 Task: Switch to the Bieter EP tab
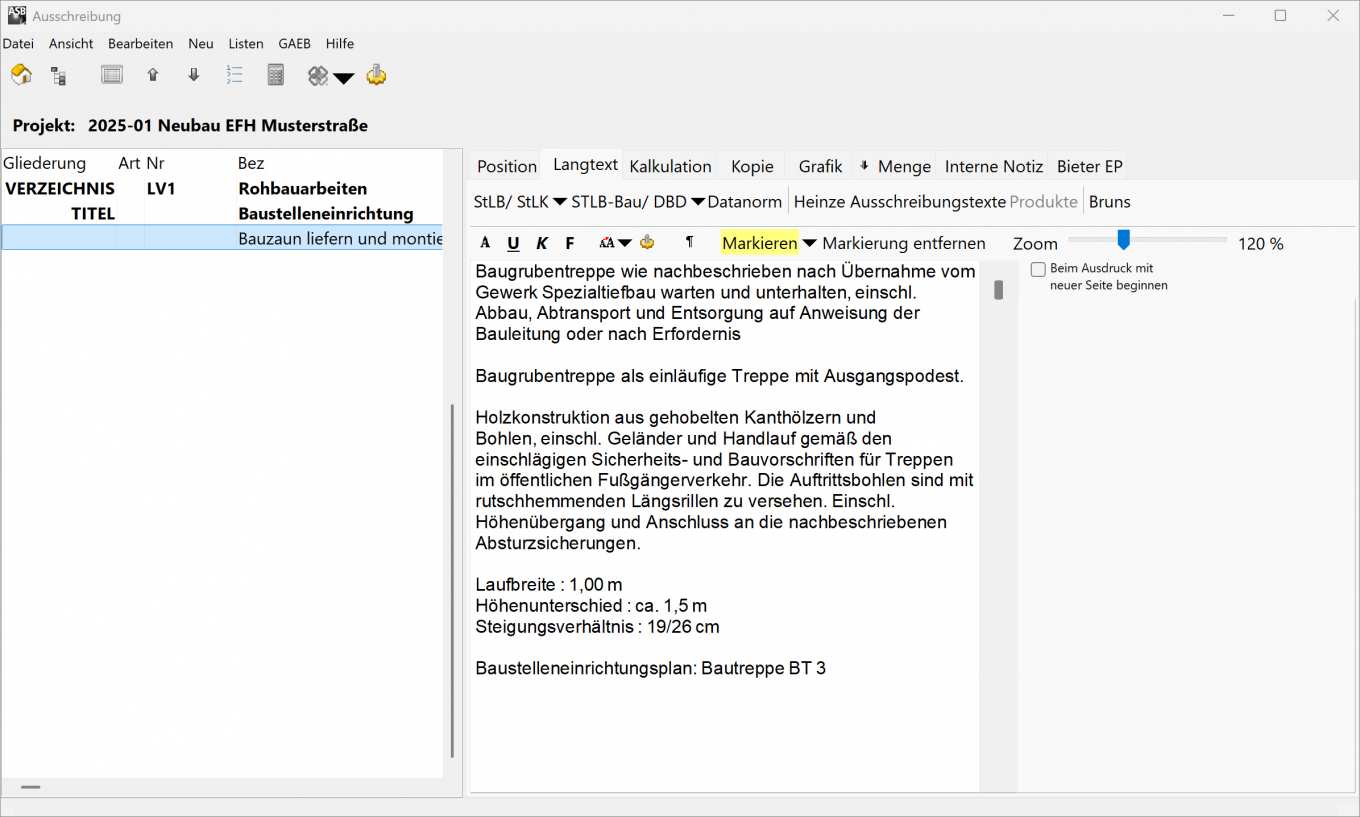pyautogui.click(x=1090, y=166)
